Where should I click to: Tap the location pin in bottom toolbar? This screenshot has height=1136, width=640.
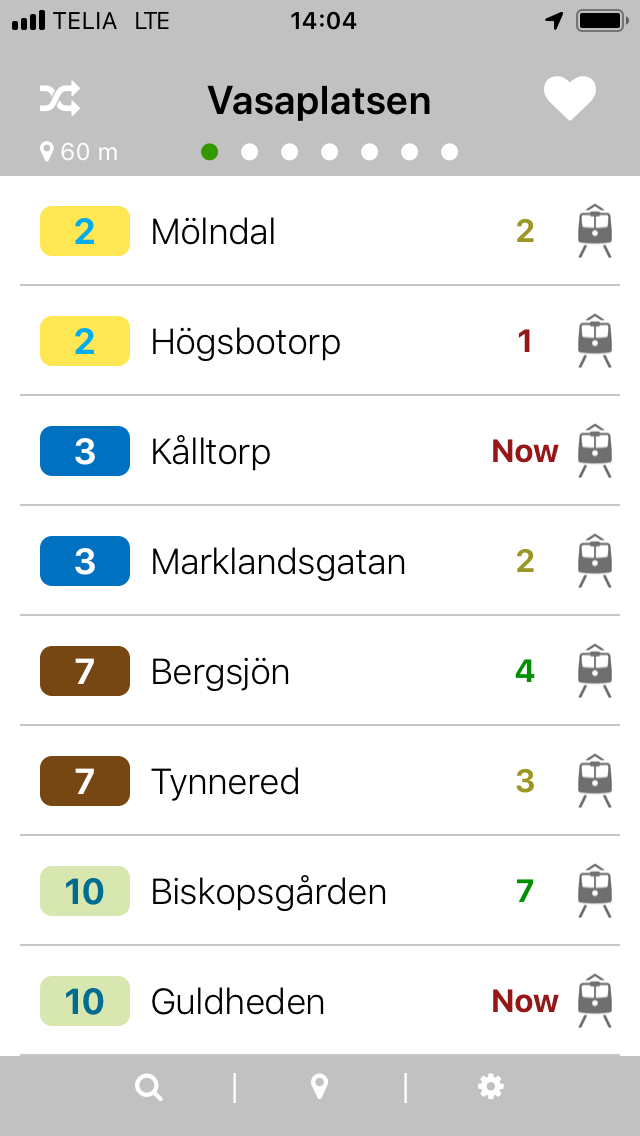pyautogui.click(x=318, y=1086)
